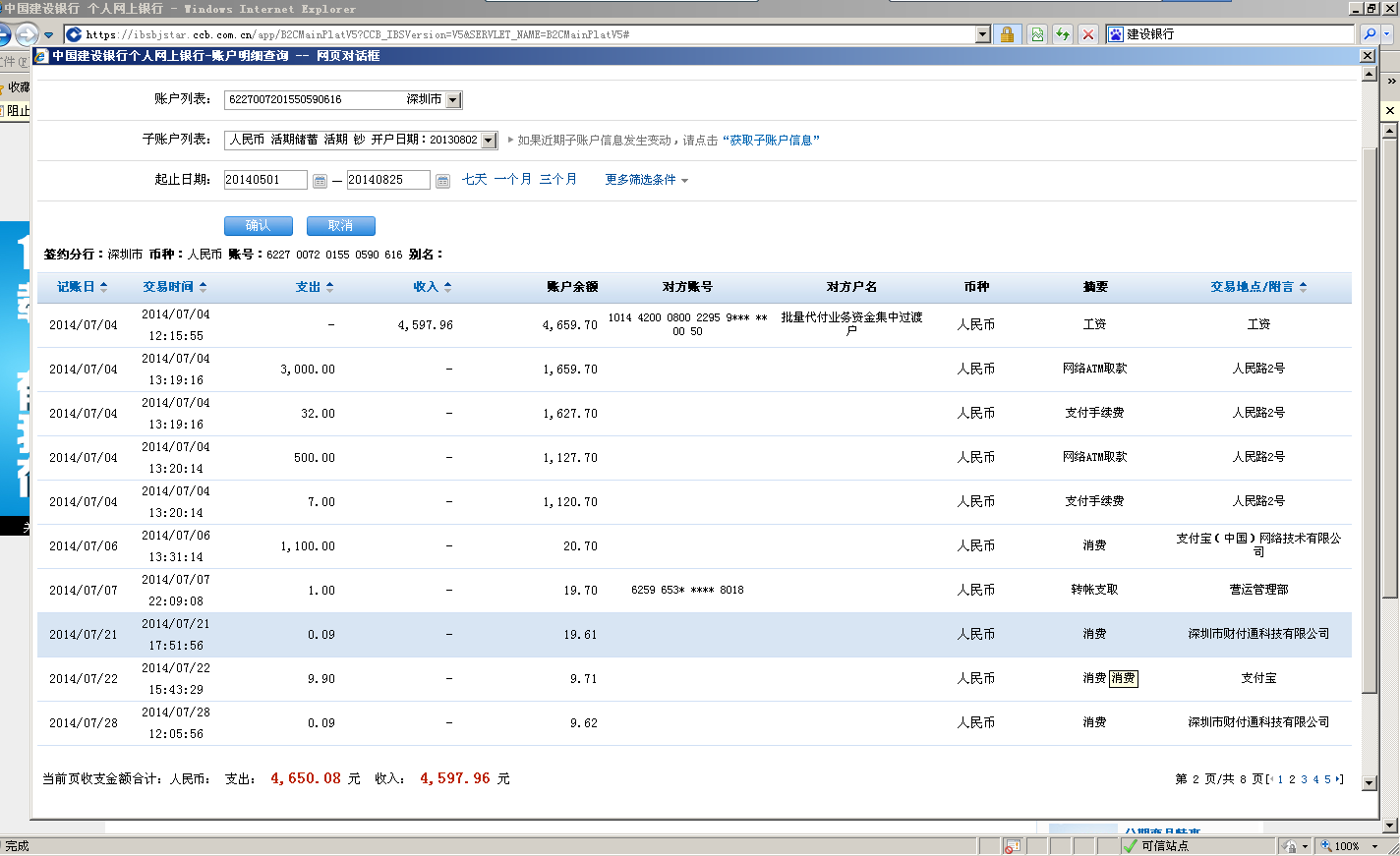The width and height of the screenshot is (1400, 856).
Task: Sort table by 收入 column
Action: pos(432,287)
